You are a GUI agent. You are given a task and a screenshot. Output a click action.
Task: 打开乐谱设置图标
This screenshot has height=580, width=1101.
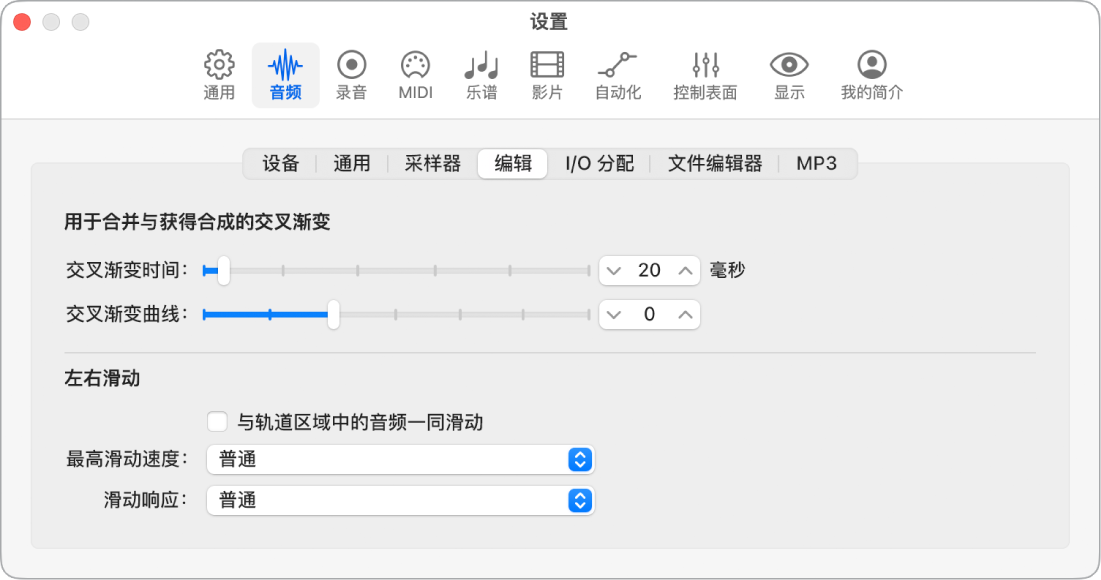[480, 74]
